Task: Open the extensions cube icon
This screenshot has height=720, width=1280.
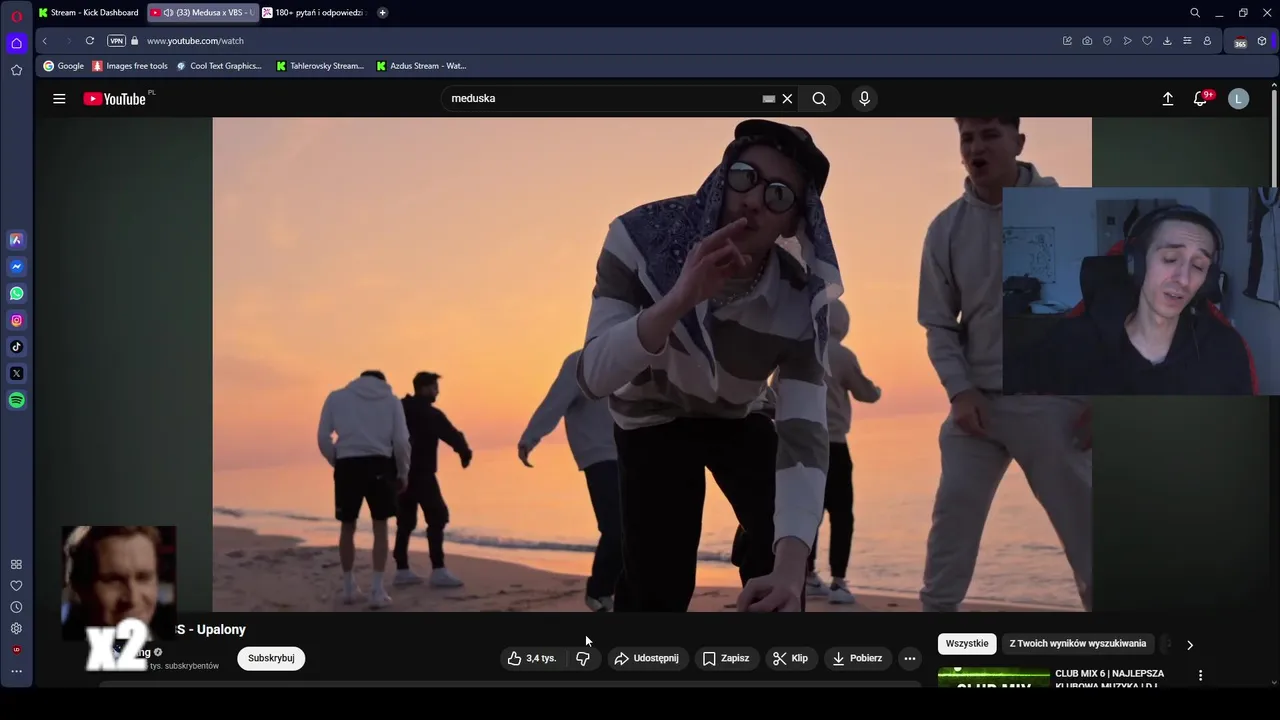Action: tap(1262, 41)
